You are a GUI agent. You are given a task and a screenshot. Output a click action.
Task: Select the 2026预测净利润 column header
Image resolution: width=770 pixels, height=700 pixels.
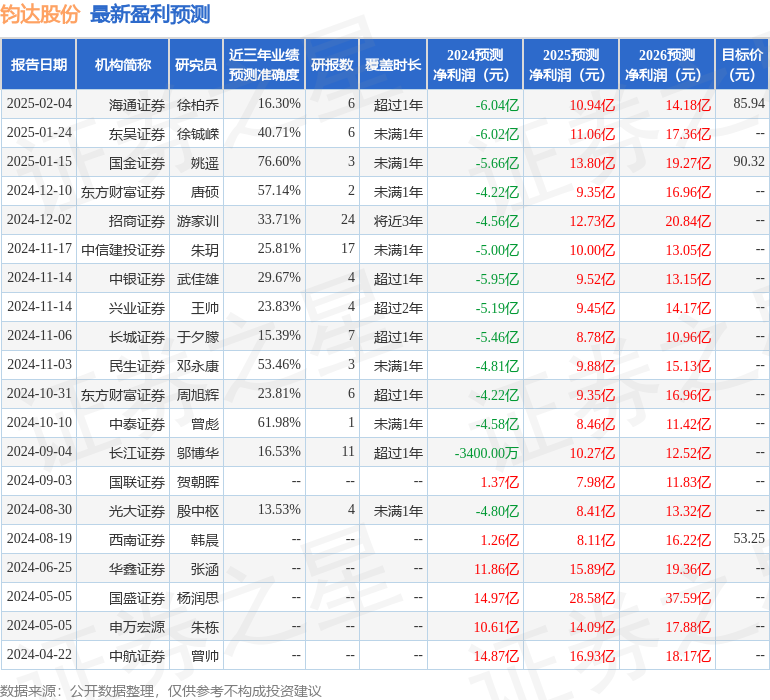point(667,64)
